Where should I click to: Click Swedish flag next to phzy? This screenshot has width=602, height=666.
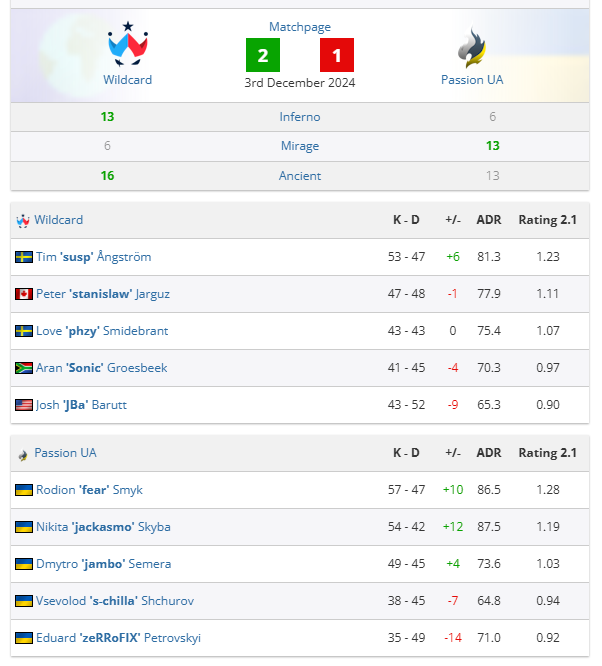pos(24,331)
